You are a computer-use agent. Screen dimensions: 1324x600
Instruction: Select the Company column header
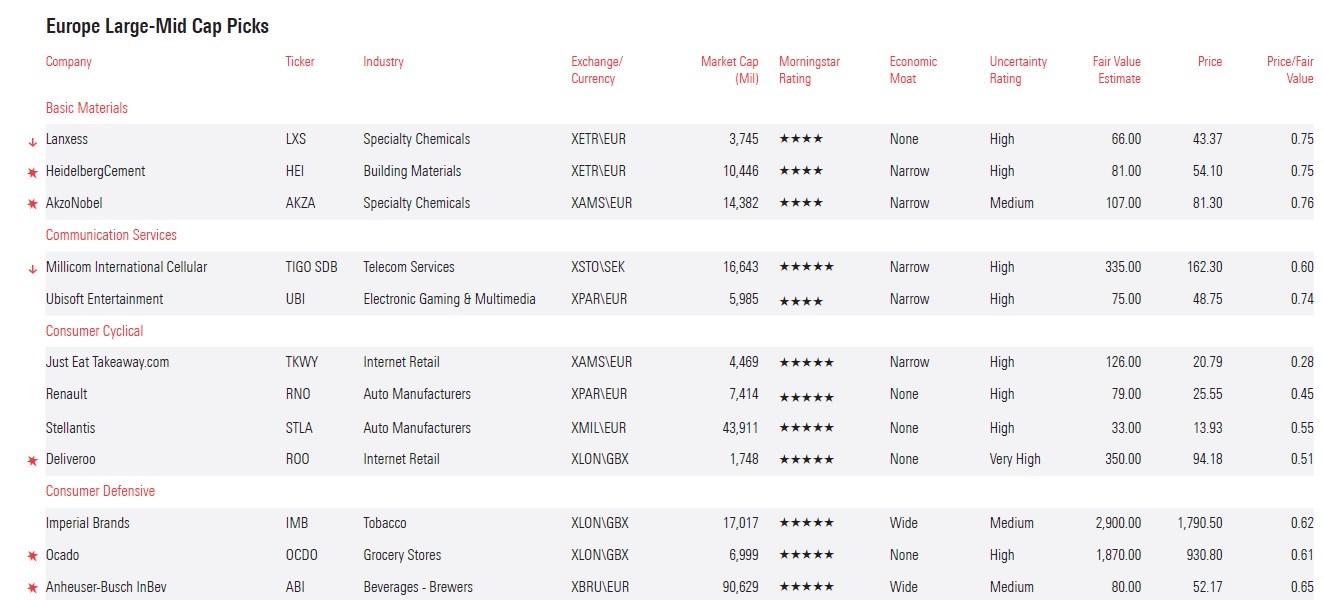(x=68, y=62)
